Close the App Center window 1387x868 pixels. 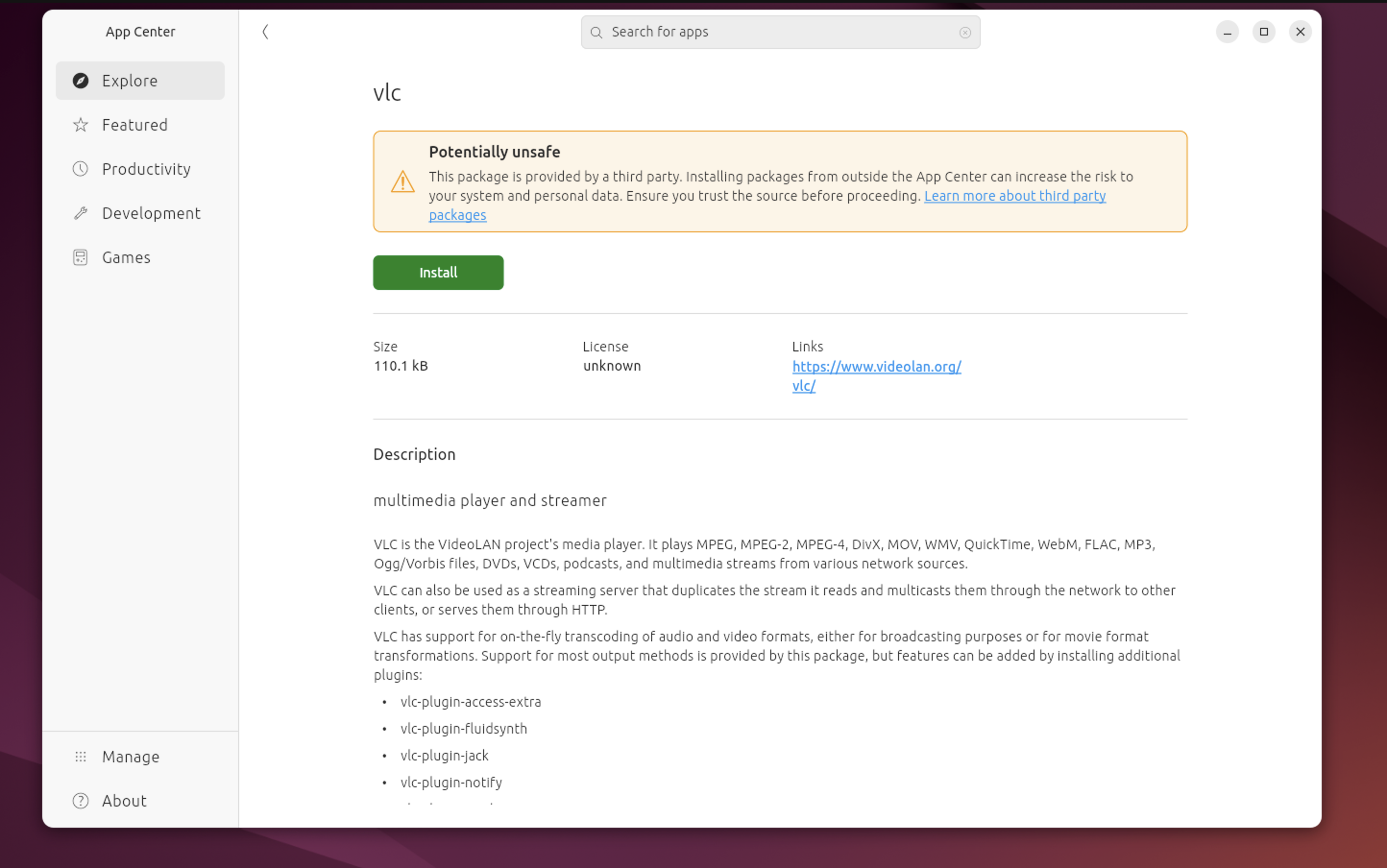pos(1300,32)
